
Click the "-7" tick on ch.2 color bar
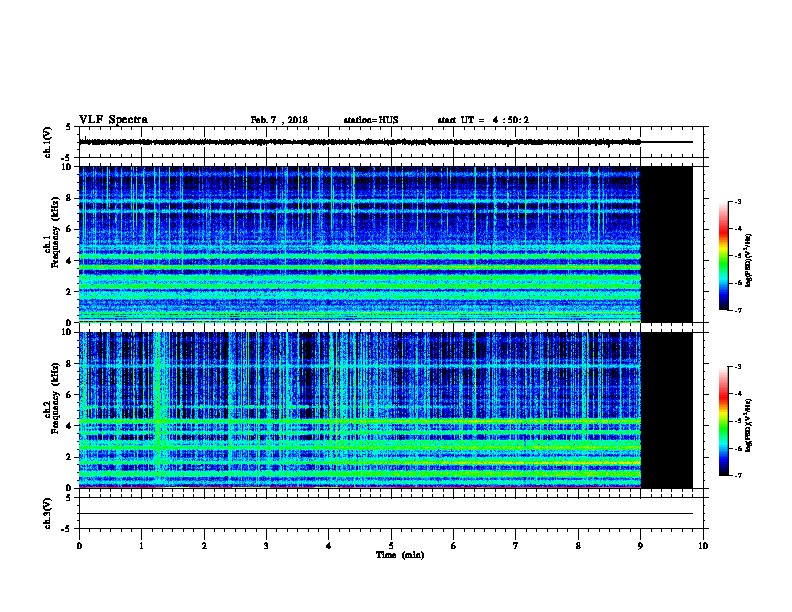pos(738,476)
